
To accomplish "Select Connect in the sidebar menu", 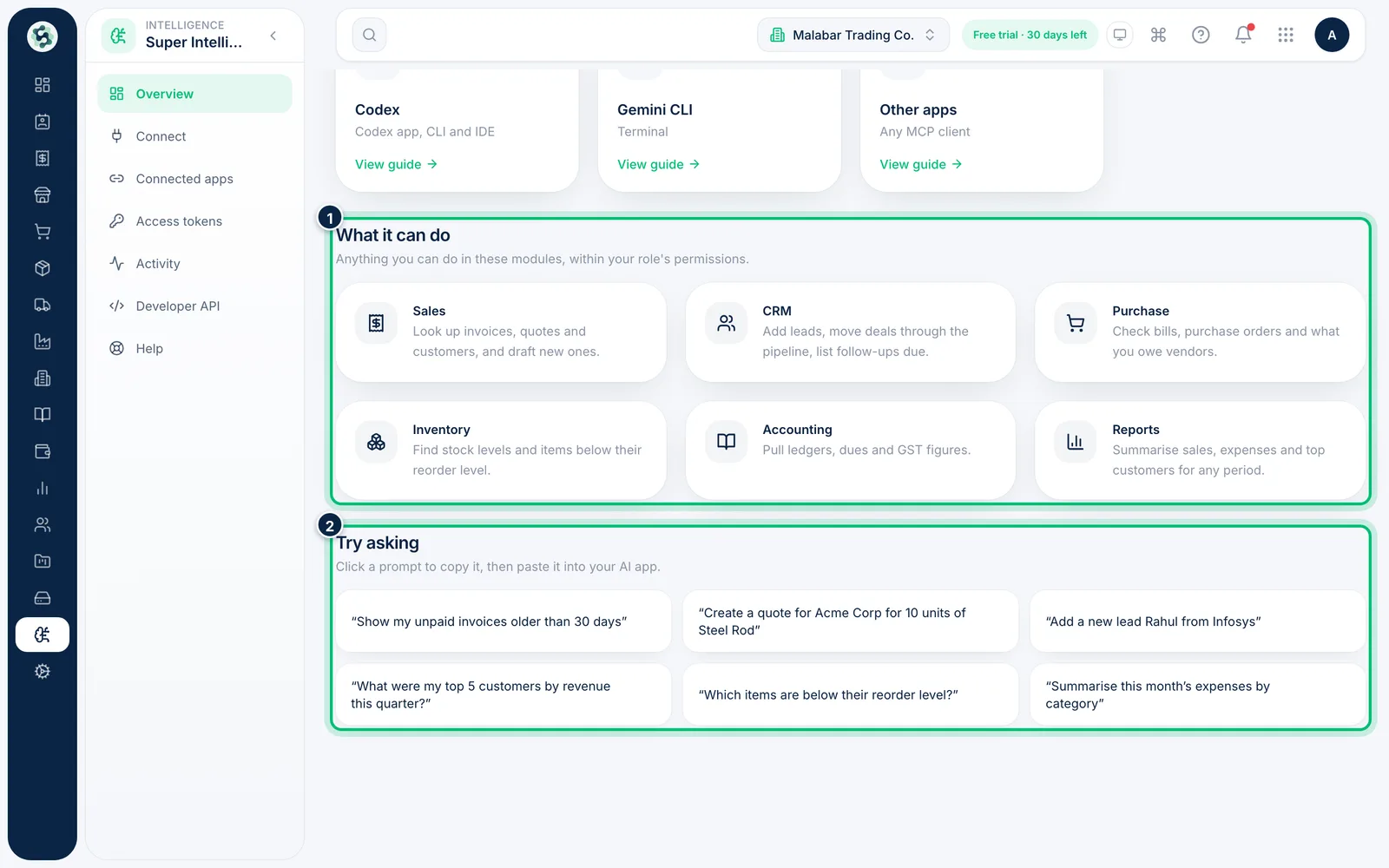I will [x=194, y=136].
